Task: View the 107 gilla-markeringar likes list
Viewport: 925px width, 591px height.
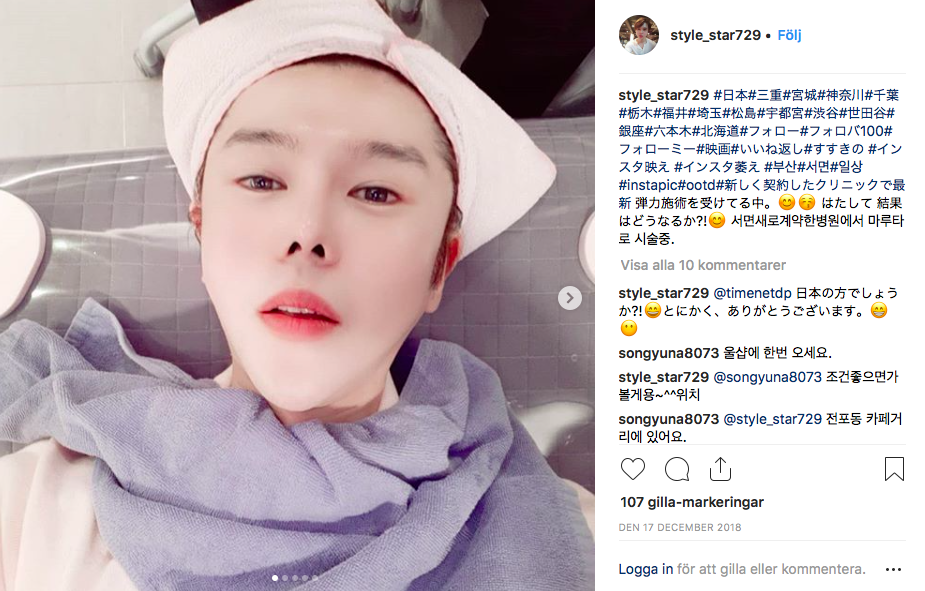Action: (x=691, y=502)
